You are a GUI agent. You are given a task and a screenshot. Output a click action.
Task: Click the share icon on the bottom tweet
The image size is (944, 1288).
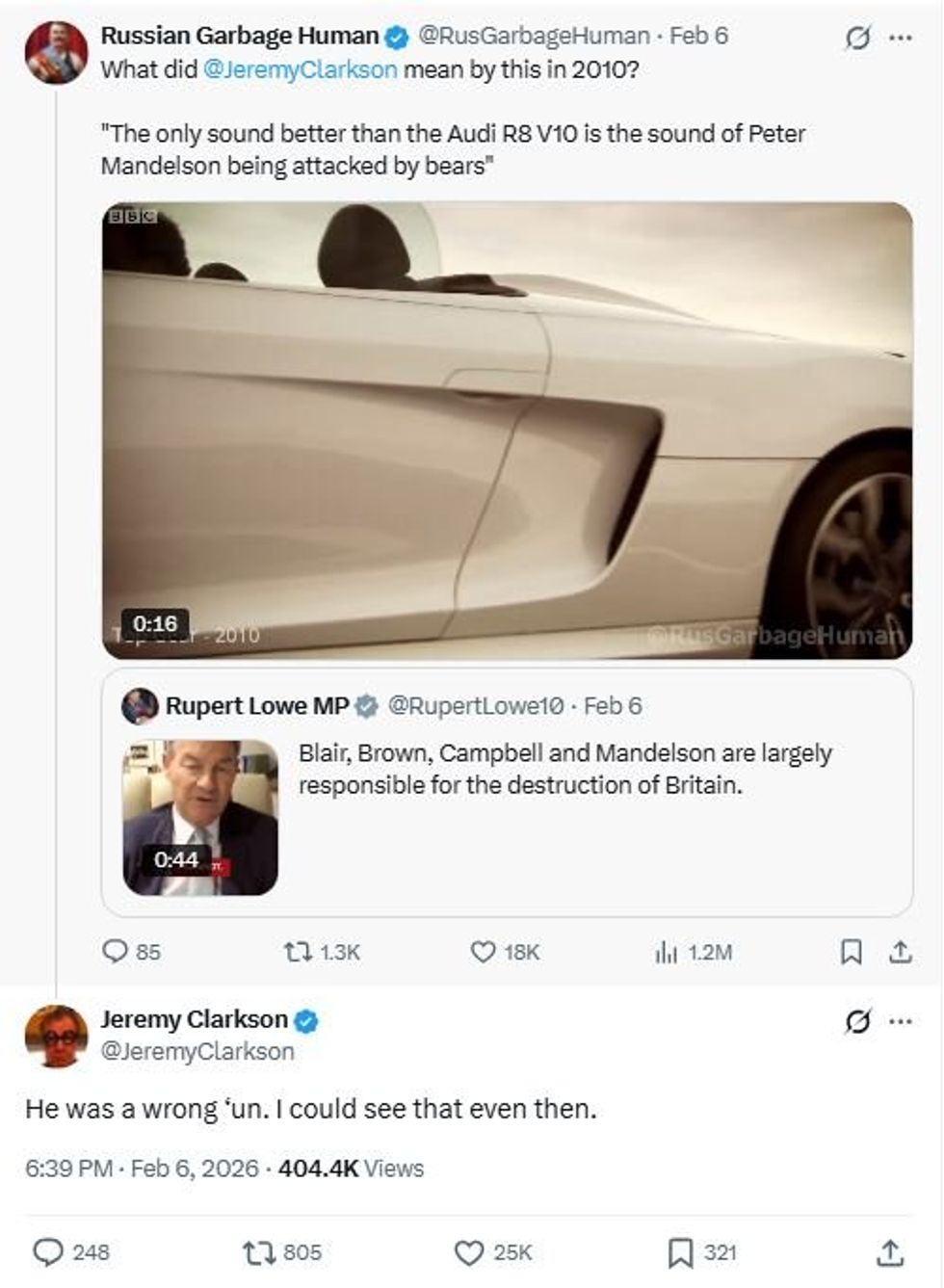click(887, 1253)
